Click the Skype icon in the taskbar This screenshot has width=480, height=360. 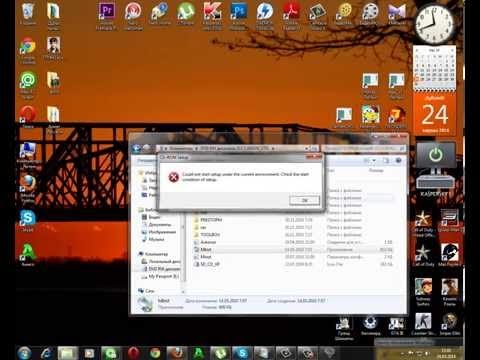pos(242,353)
